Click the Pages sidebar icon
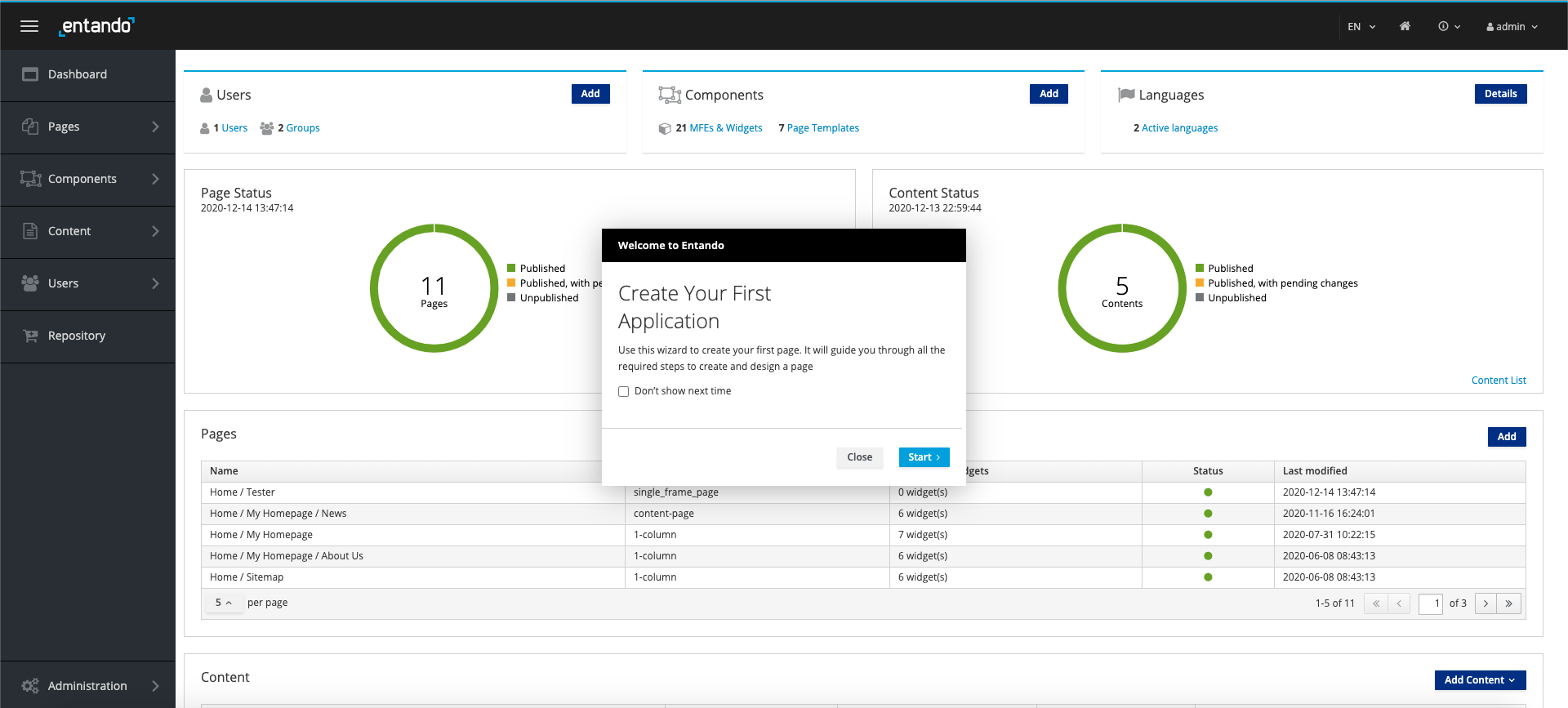 pos(30,127)
